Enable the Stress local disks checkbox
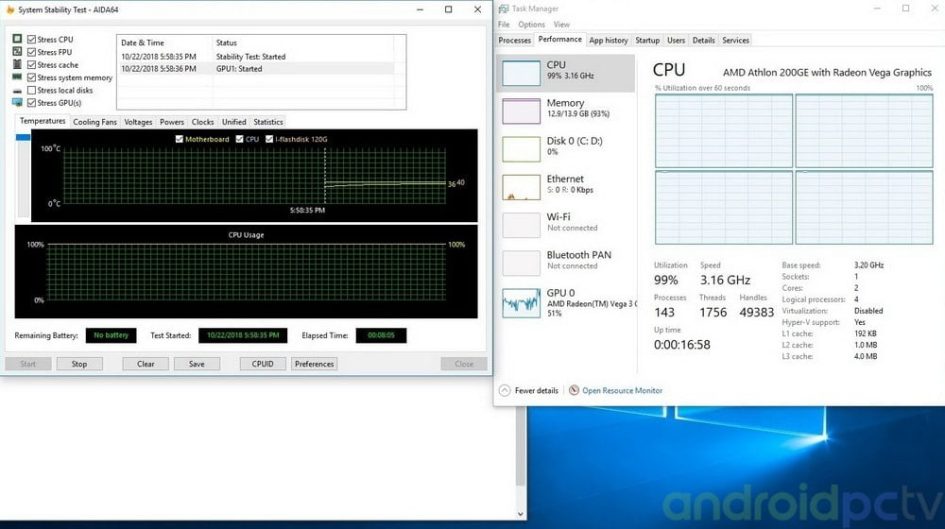The image size is (945, 529). pyautogui.click(x=31, y=90)
